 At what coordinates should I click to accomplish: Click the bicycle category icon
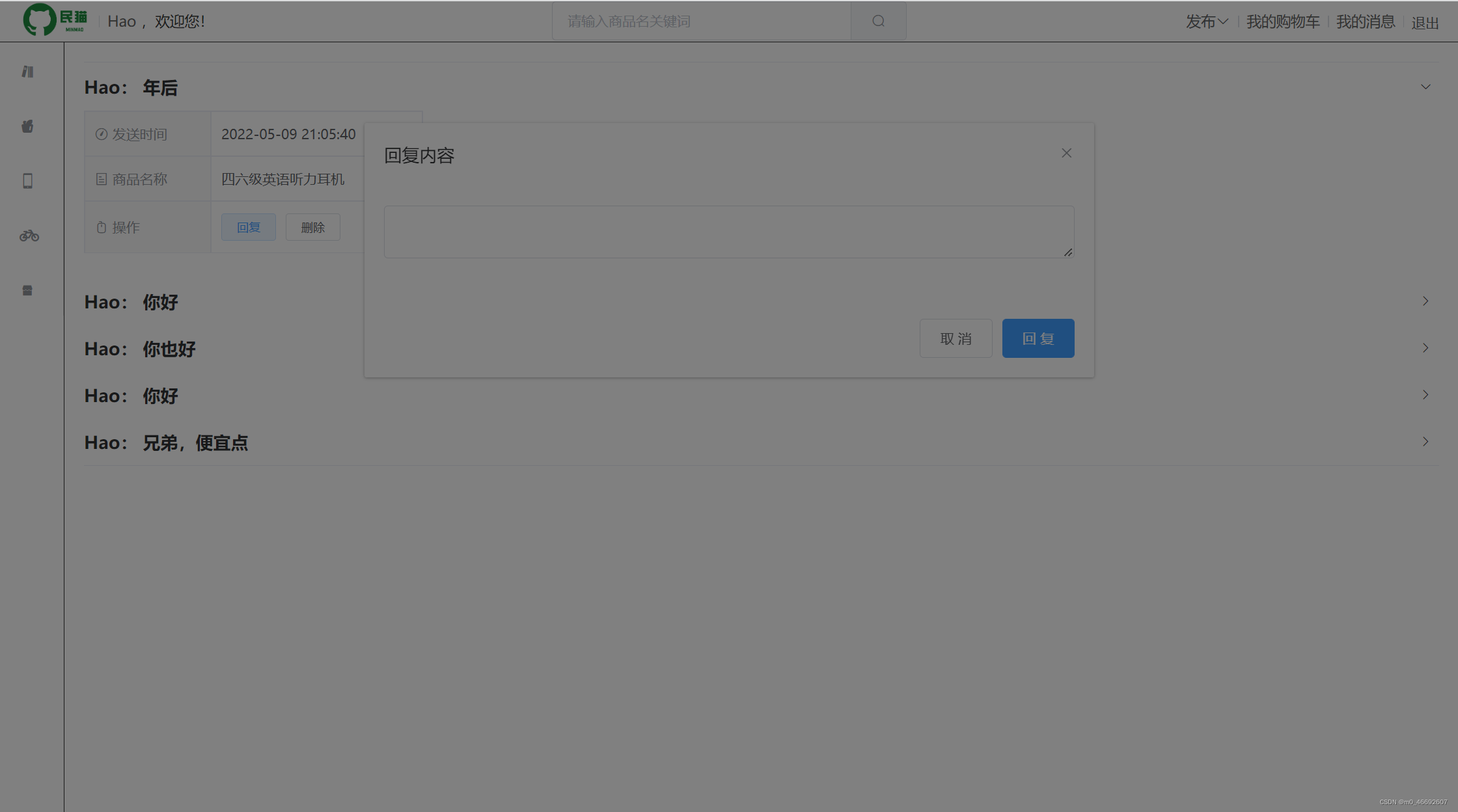pyautogui.click(x=29, y=236)
